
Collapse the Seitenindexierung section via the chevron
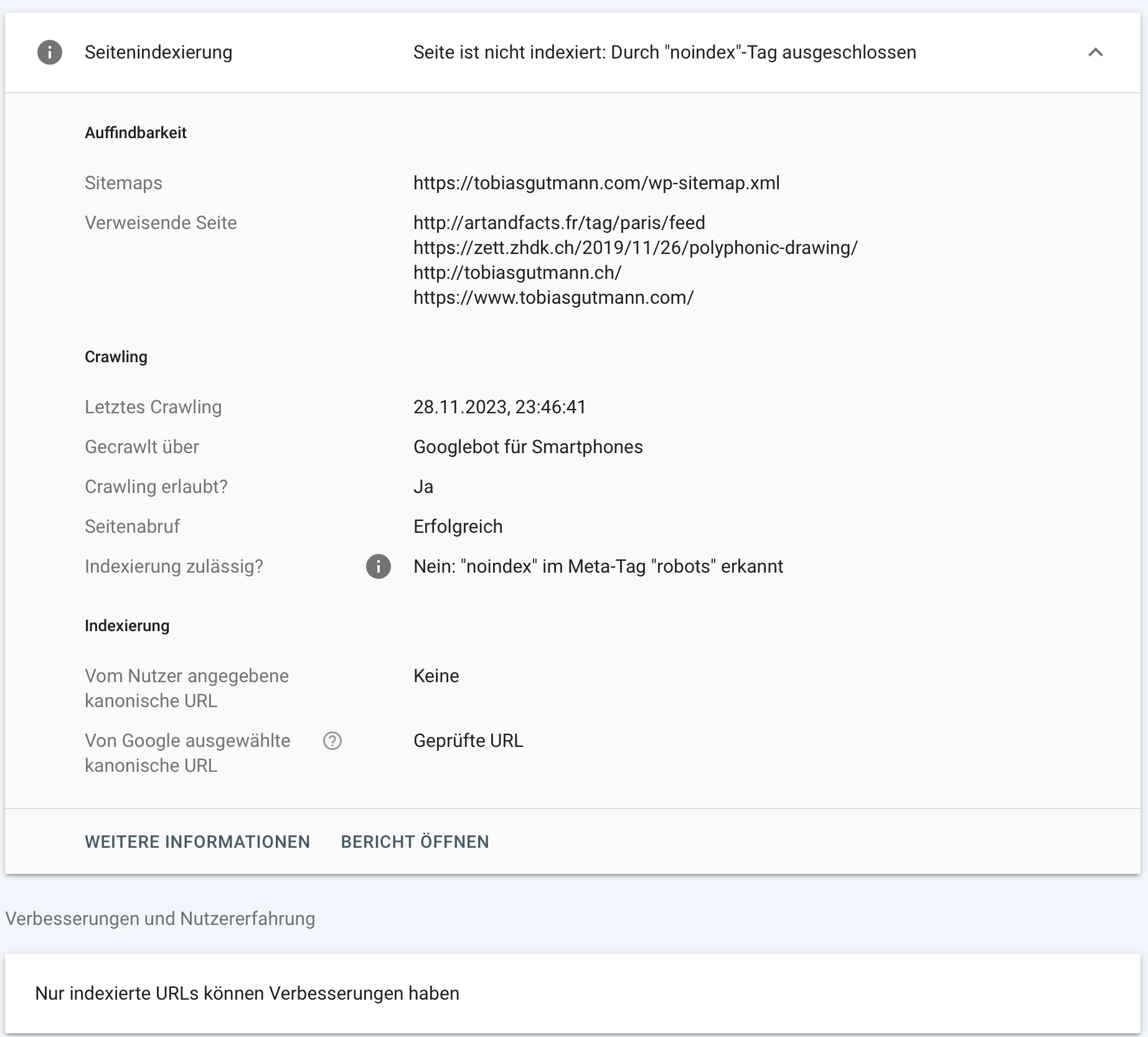click(x=1095, y=52)
